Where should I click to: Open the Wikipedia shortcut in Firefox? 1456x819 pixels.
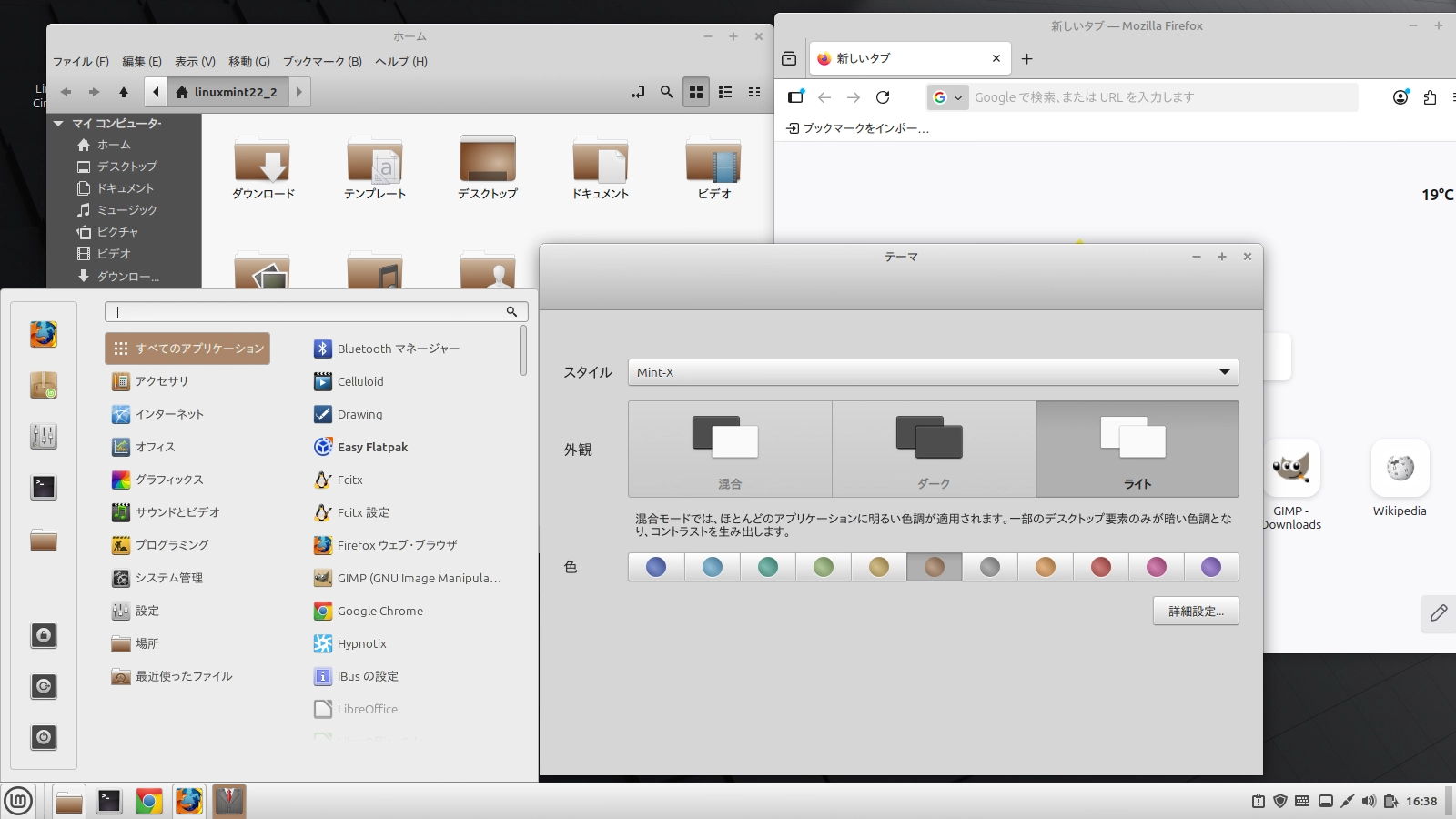(1400, 479)
